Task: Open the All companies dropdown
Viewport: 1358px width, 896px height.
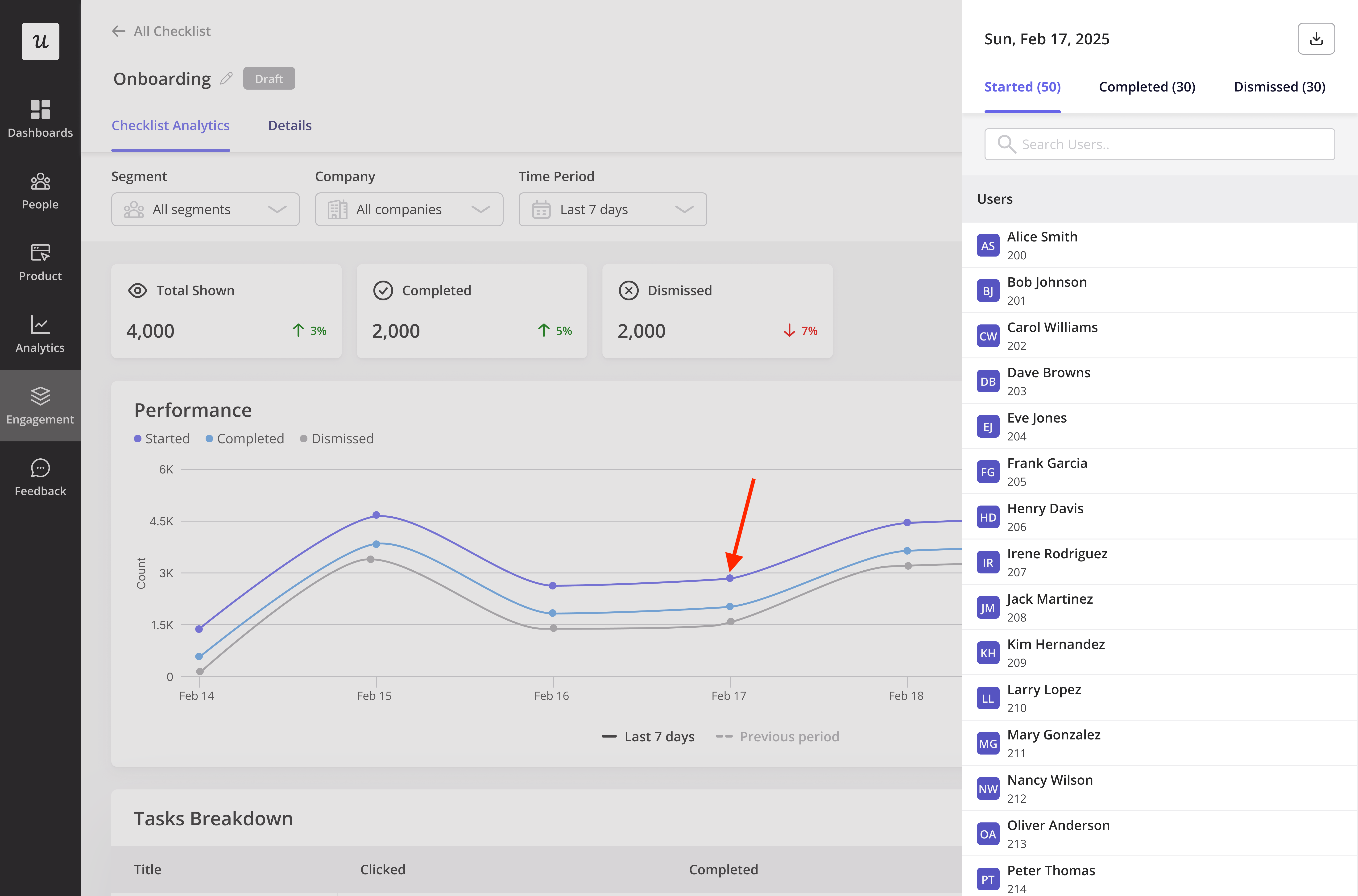Action: pos(409,209)
